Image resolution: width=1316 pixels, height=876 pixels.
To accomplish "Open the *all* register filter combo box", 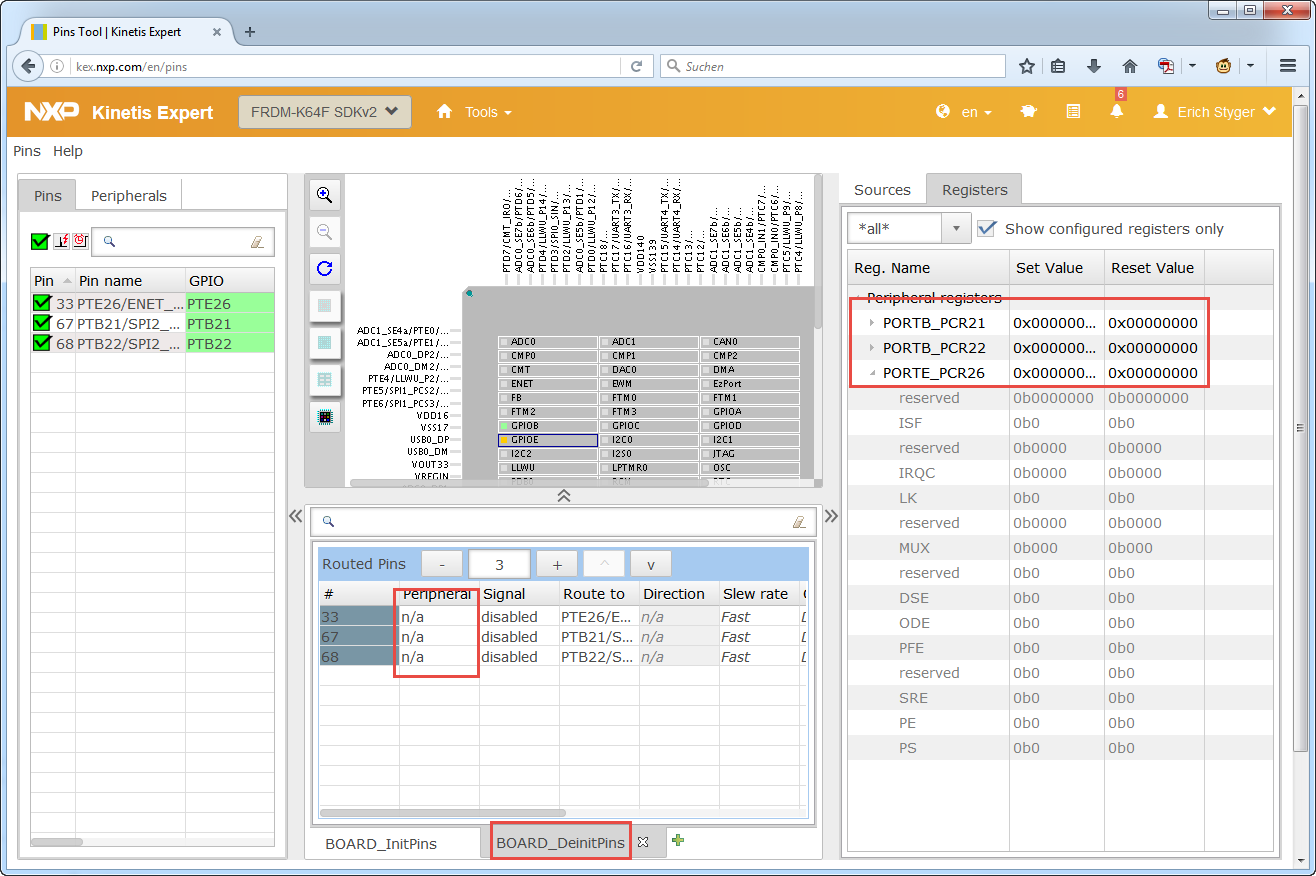I will click(x=908, y=228).
